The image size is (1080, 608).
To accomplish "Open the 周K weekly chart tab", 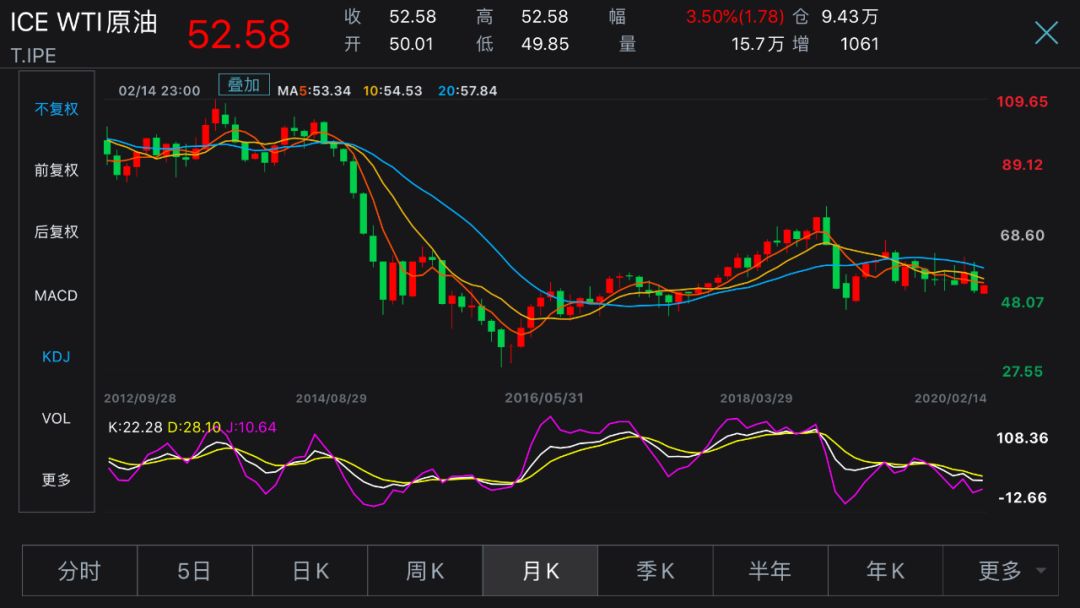I will [x=425, y=571].
